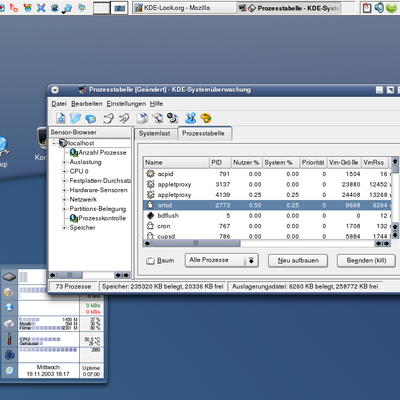Switch to the Systemlast tab
The width and height of the screenshot is (400, 400).
pyautogui.click(x=155, y=133)
